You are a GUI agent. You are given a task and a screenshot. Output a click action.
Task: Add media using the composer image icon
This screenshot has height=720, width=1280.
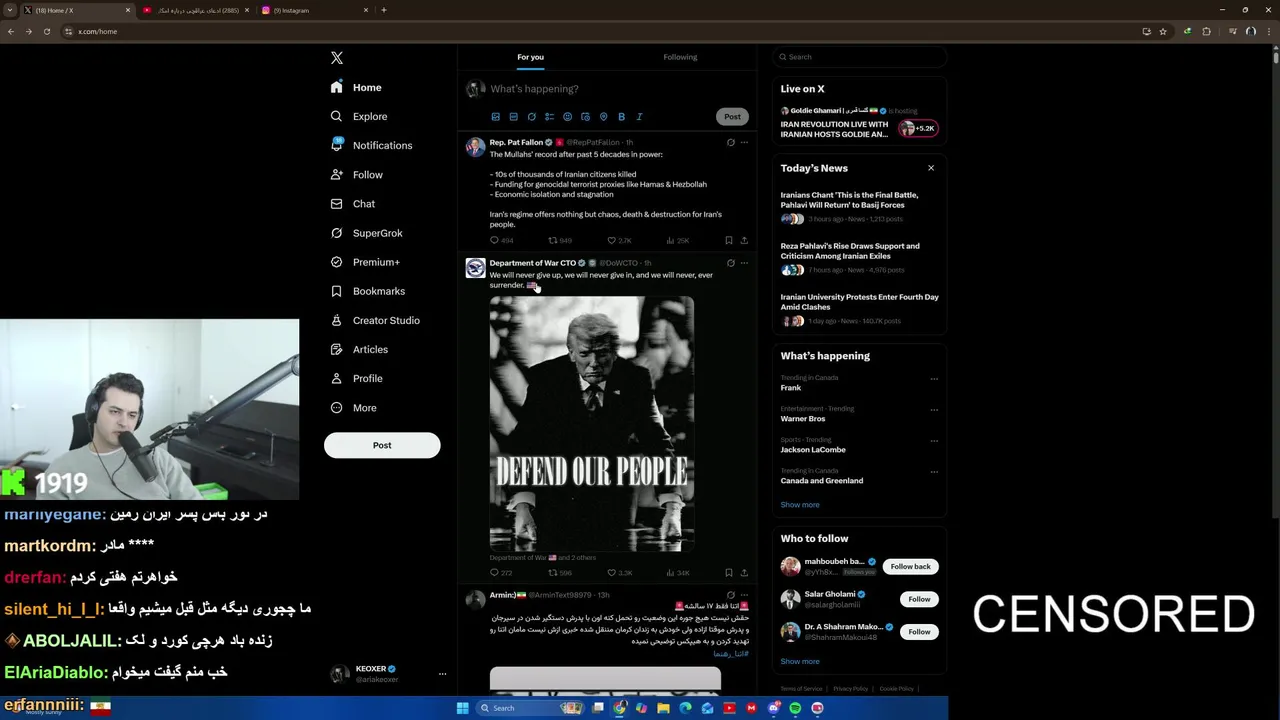point(495,117)
